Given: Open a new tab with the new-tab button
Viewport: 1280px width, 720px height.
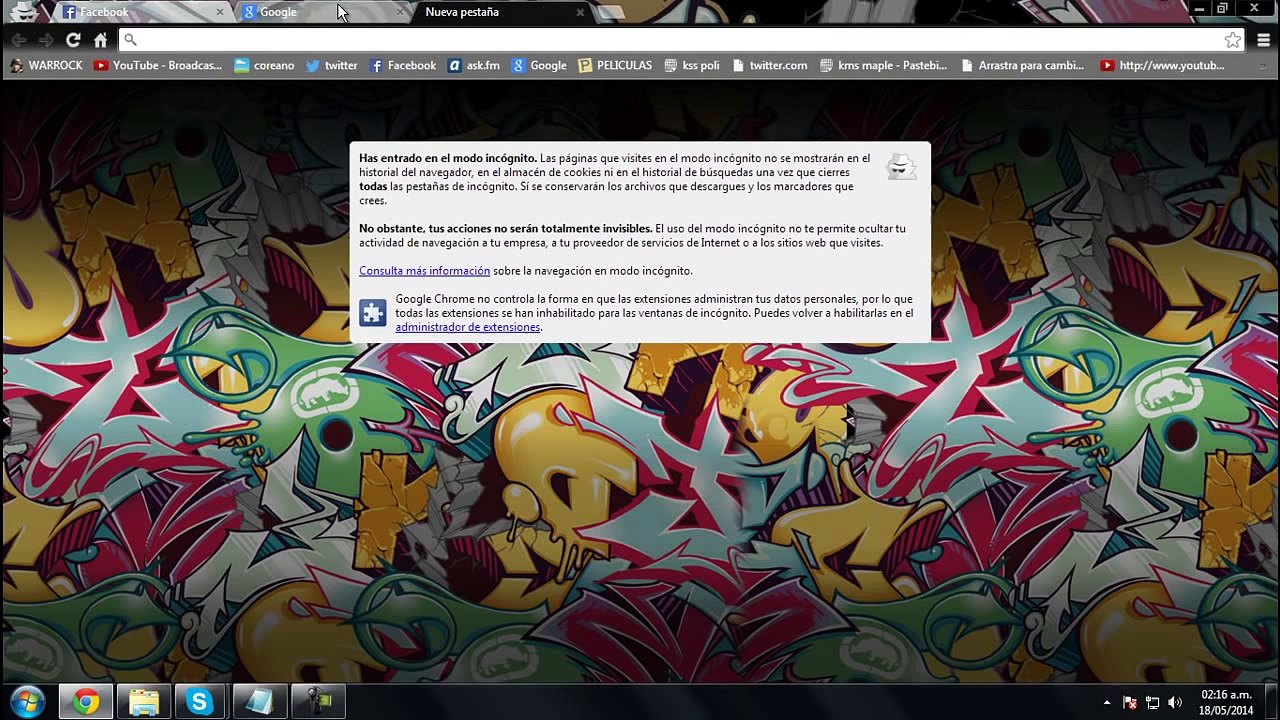Looking at the screenshot, I should tap(611, 12).
